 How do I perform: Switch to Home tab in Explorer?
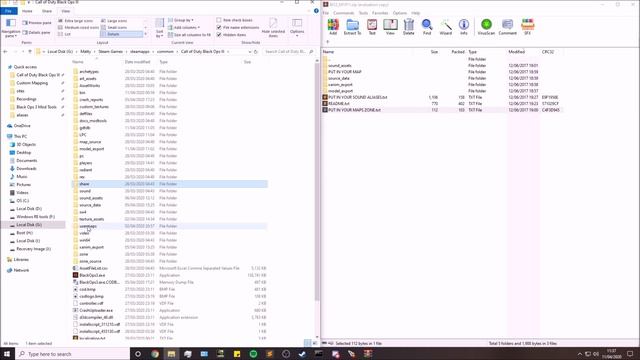coord(27,11)
